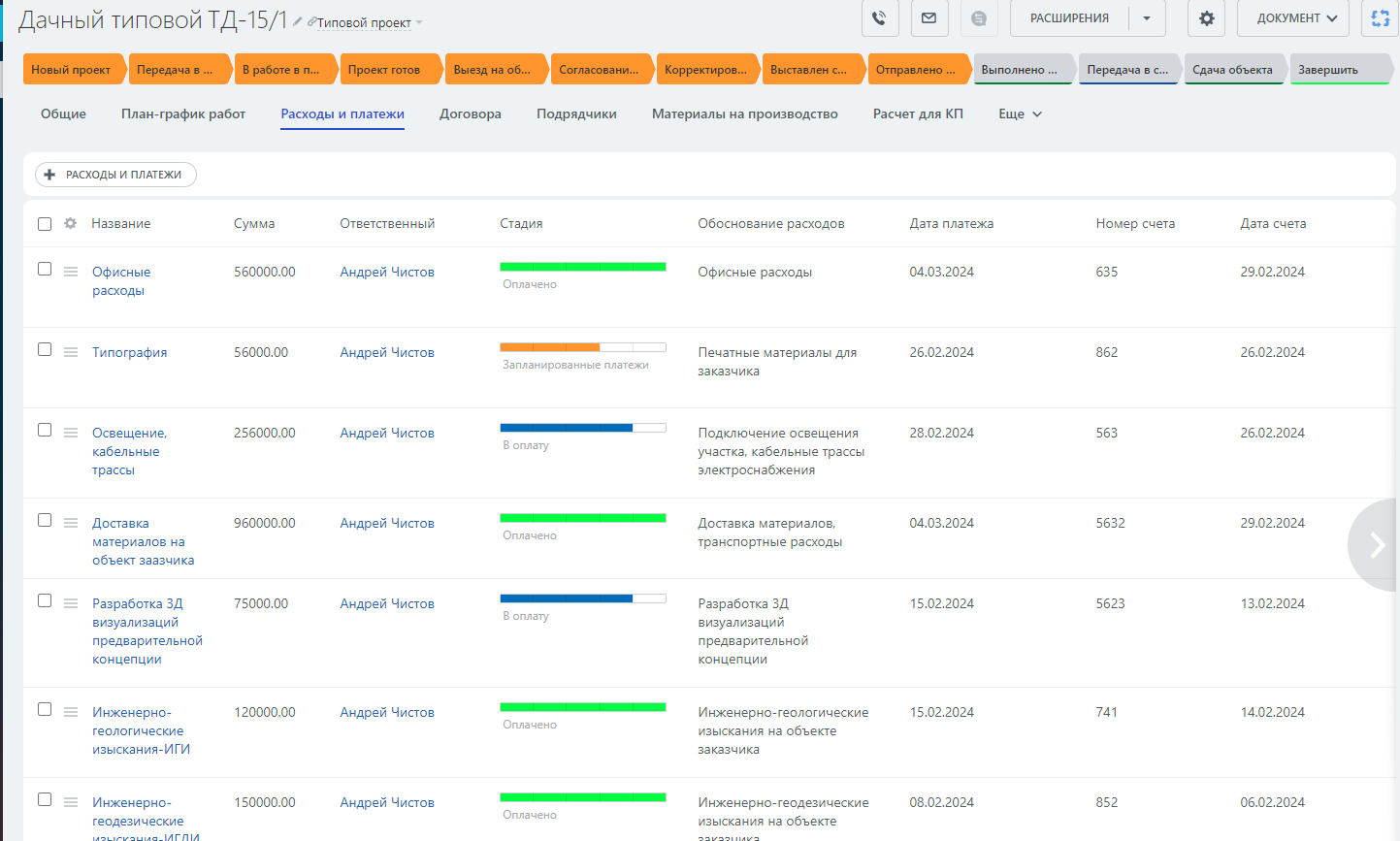Viewport: 1400px width, 841px height.
Task: Open the Еще tab dropdown
Action: pyautogui.click(x=1020, y=114)
